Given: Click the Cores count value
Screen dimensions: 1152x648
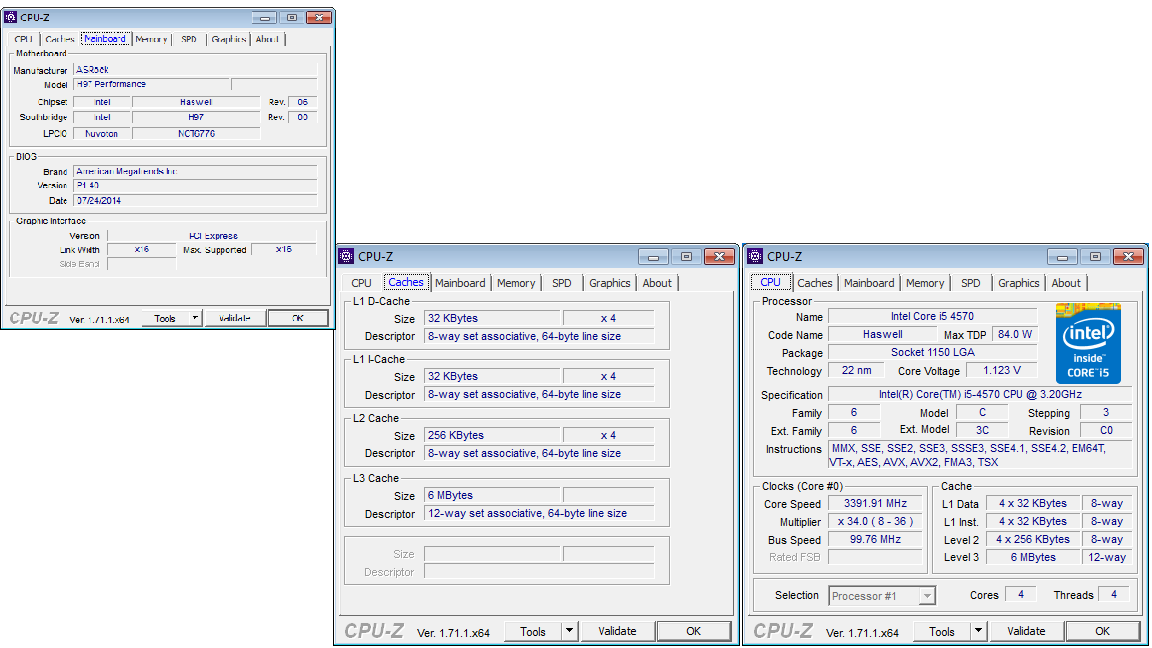Looking at the screenshot, I should (x=1020, y=594).
